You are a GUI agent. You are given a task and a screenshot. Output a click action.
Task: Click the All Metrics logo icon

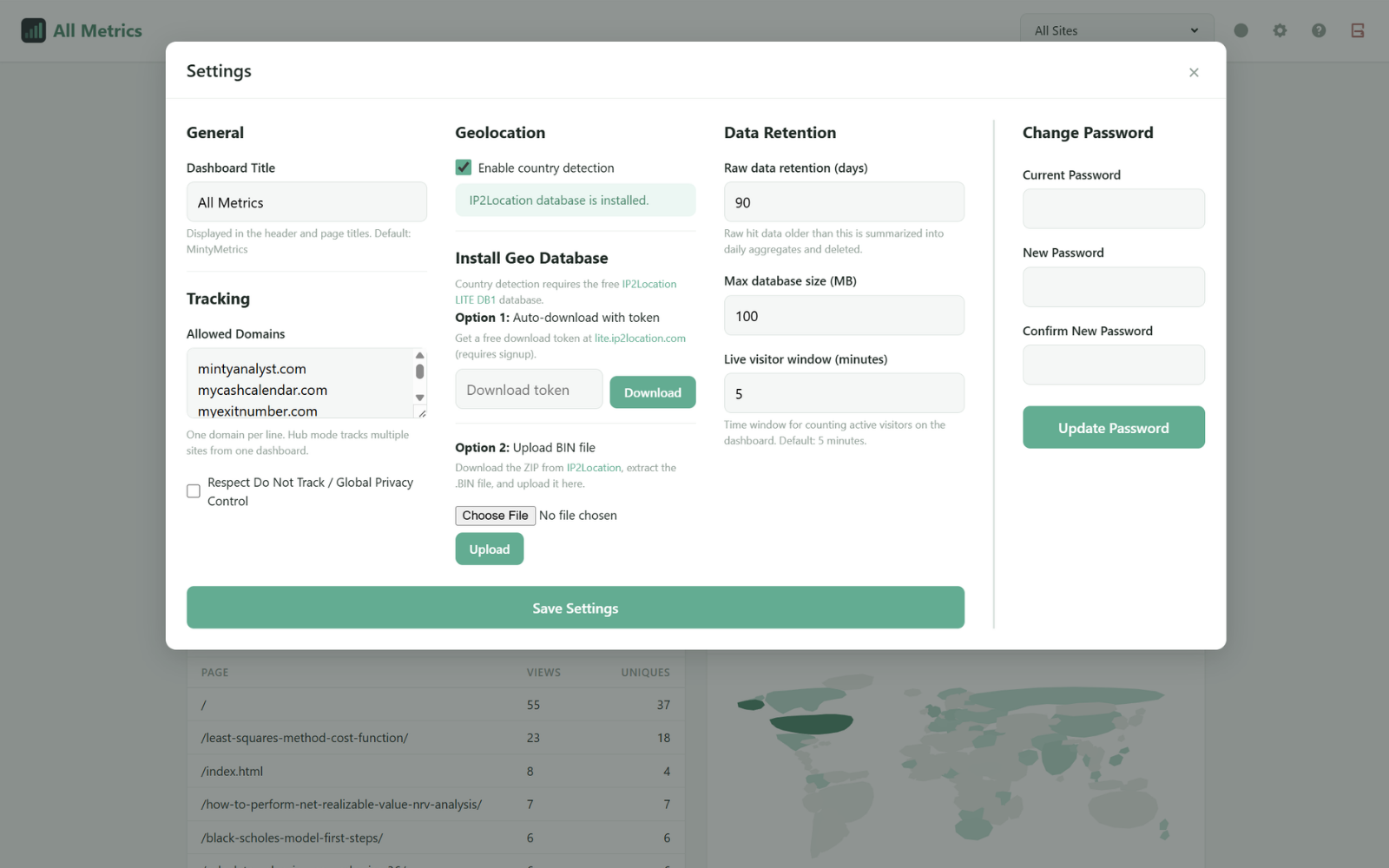tap(33, 30)
